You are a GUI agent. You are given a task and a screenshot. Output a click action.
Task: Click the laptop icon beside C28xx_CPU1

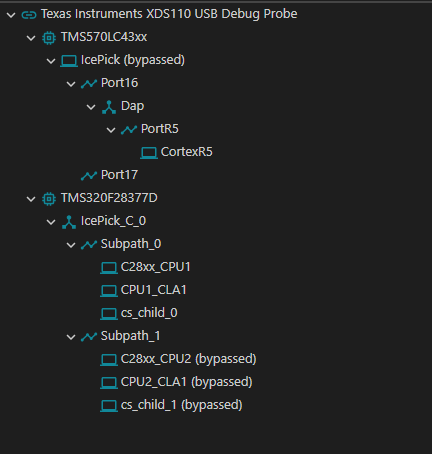[x=109, y=268]
